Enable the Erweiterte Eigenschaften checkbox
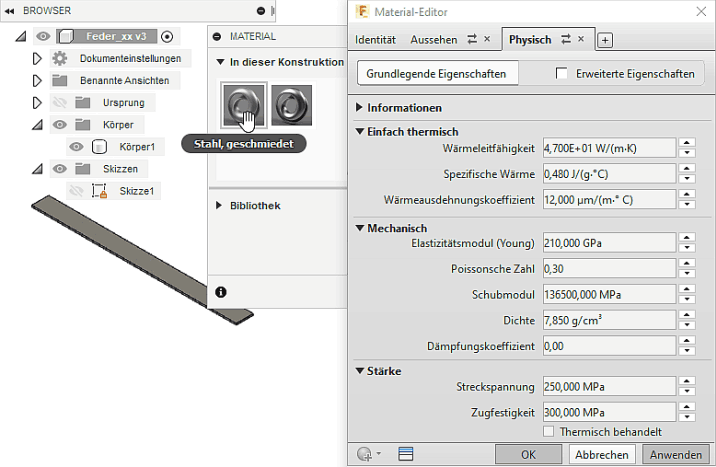The image size is (716, 467). pyautogui.click(x=562, y=74)
